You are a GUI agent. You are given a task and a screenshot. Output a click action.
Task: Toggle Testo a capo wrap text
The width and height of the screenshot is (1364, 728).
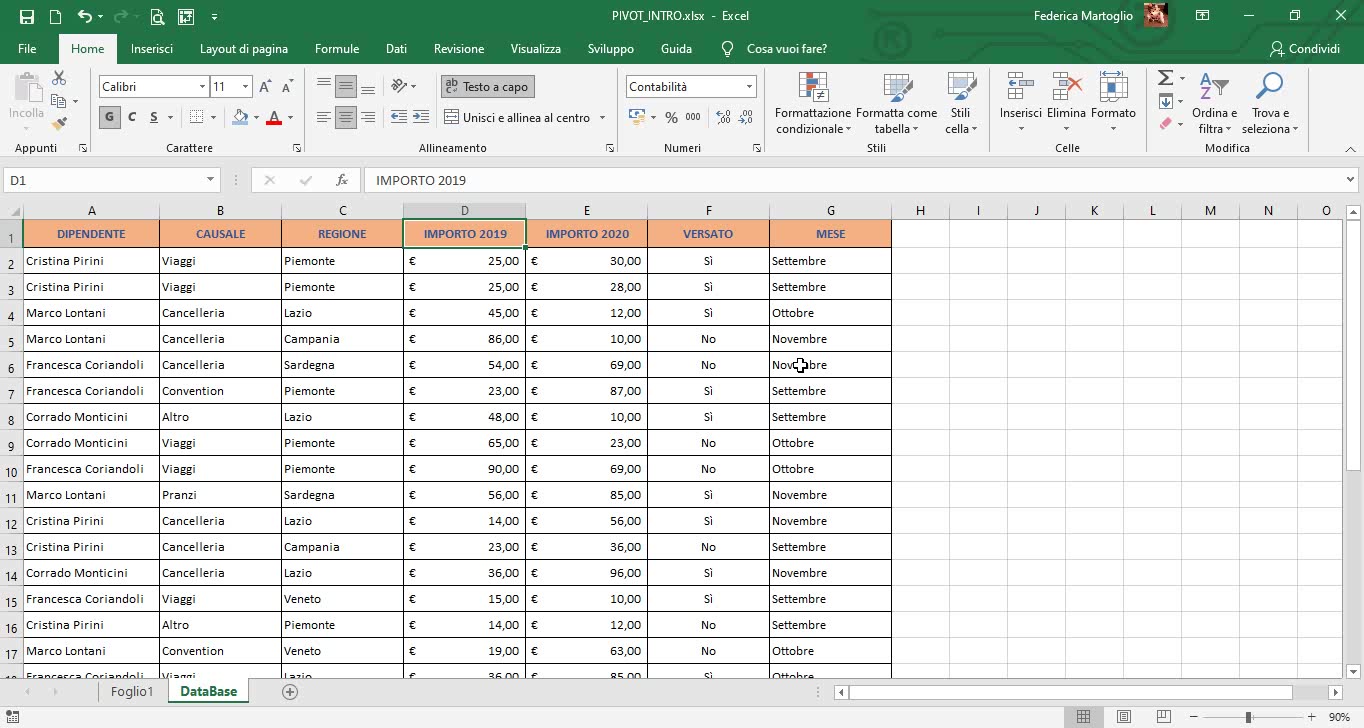[487, 87]
